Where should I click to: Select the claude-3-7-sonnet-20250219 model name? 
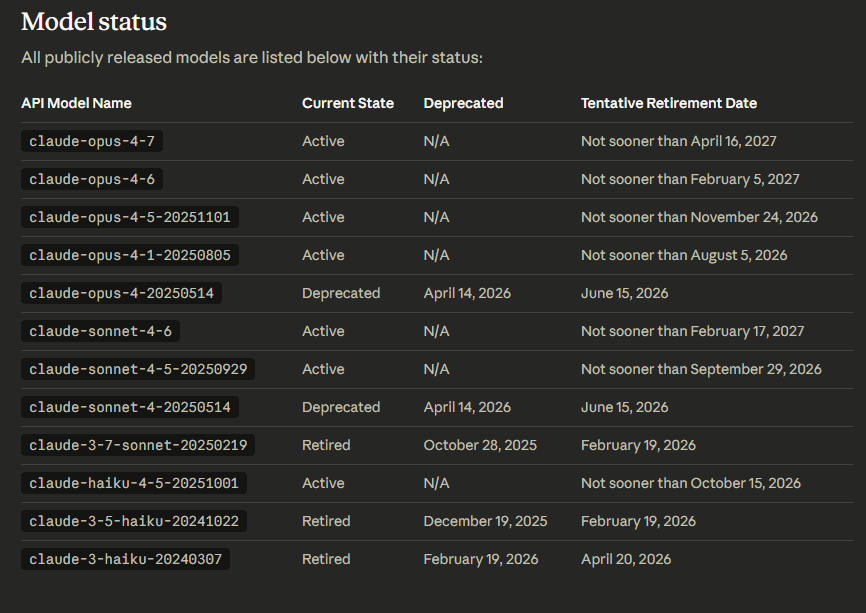(138, 445)
